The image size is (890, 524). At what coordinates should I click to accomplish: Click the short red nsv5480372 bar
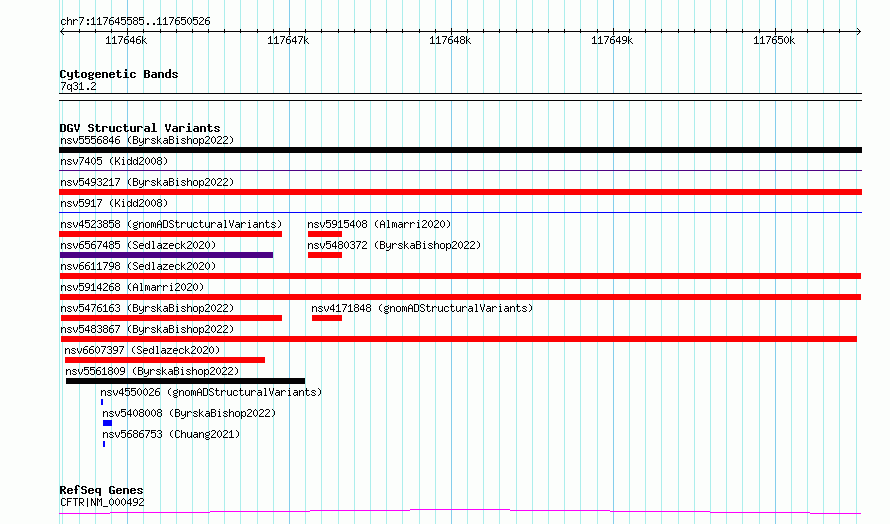325,255
